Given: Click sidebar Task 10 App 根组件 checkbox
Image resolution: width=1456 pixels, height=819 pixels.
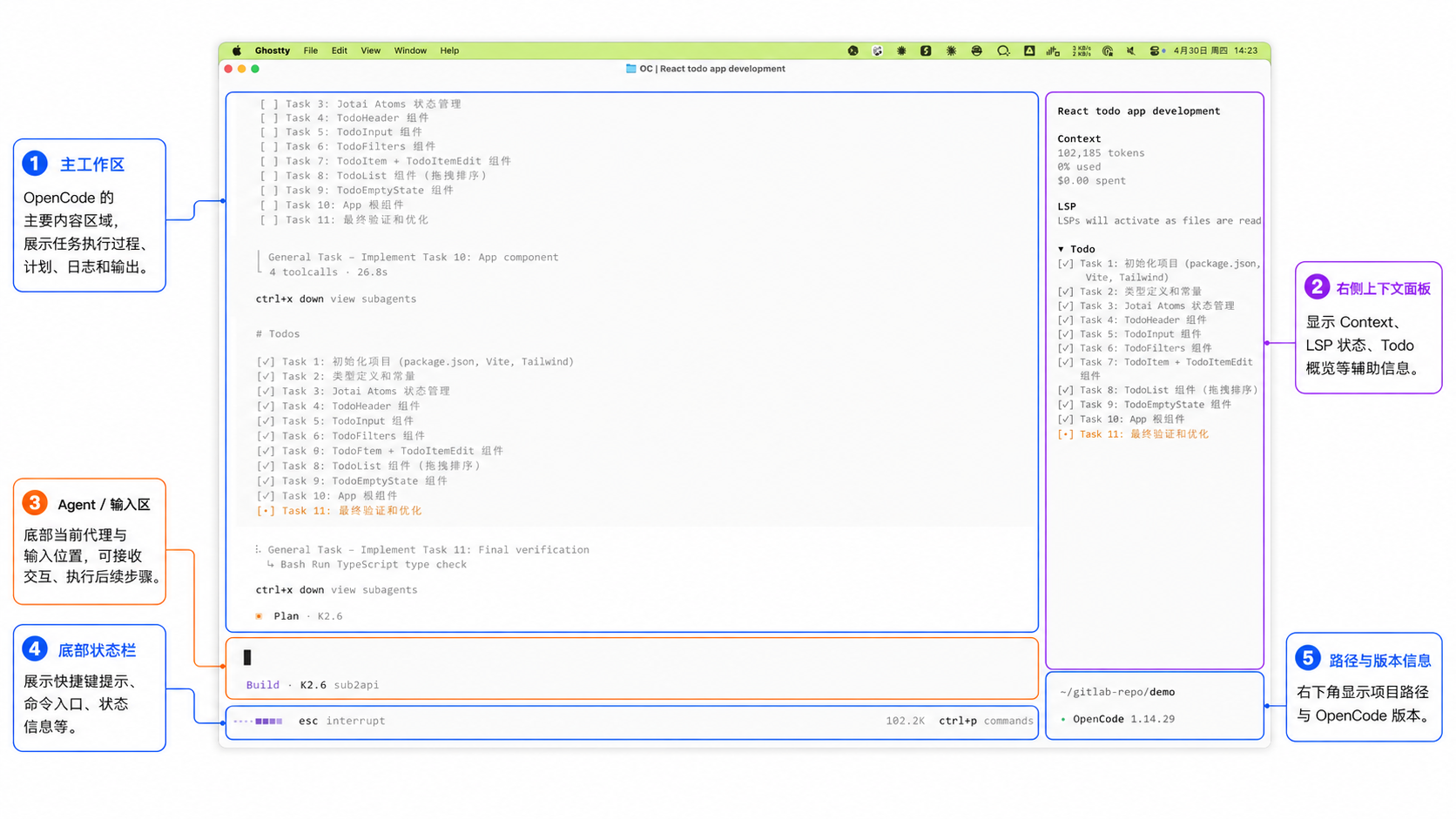Looking at the screenshot, I should [1065, 420].
